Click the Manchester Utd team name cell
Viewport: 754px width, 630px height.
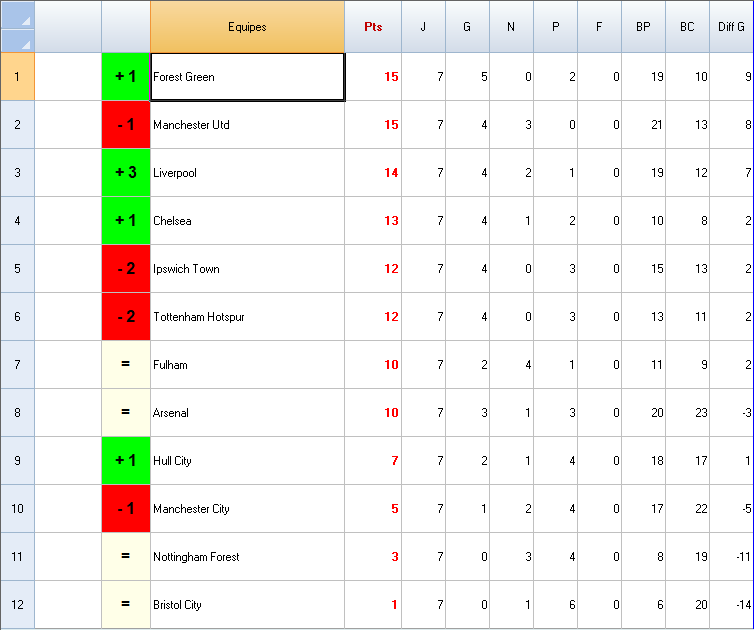pos(247,125)
